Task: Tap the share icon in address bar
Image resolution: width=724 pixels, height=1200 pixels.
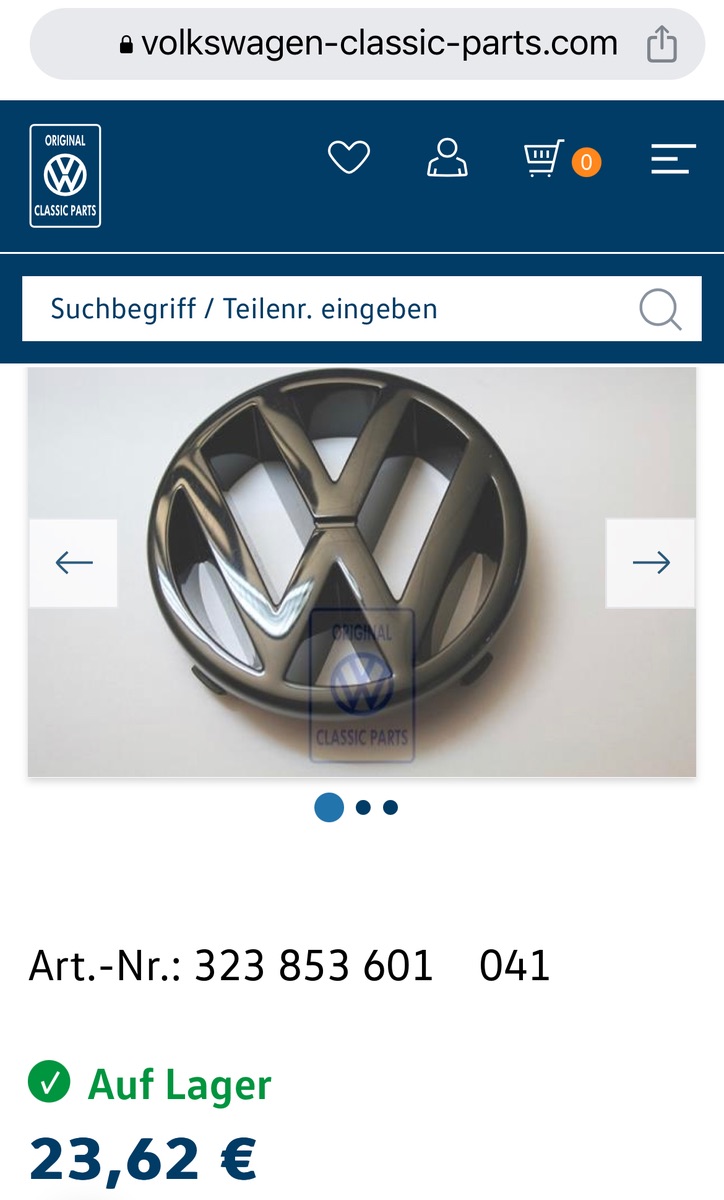Action: [x=662, y=44]
